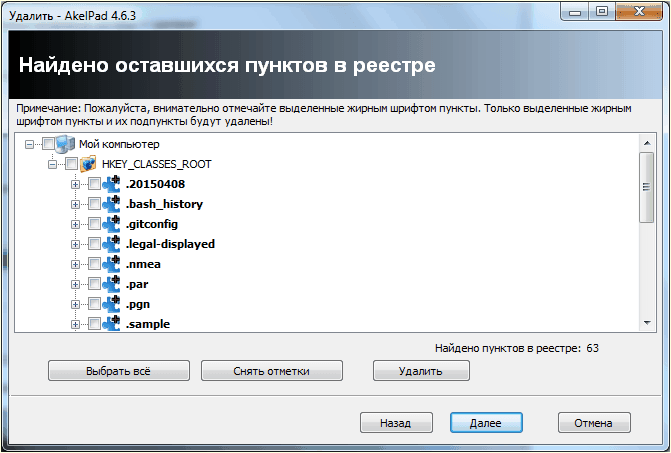Click the puzzle icon next to .nmea
671x453 pixels.
111,264
